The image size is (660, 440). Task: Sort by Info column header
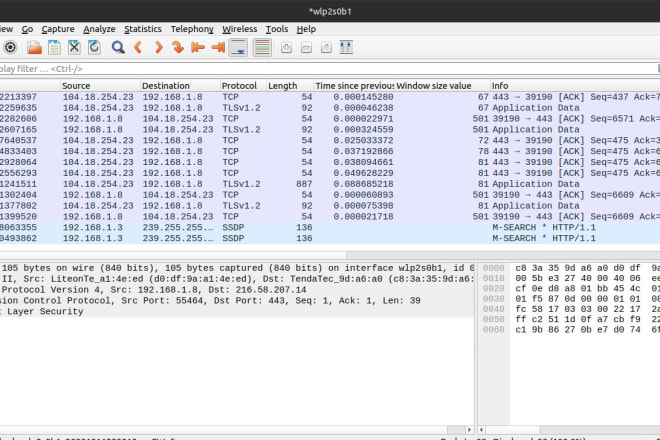tap(575, 85)
